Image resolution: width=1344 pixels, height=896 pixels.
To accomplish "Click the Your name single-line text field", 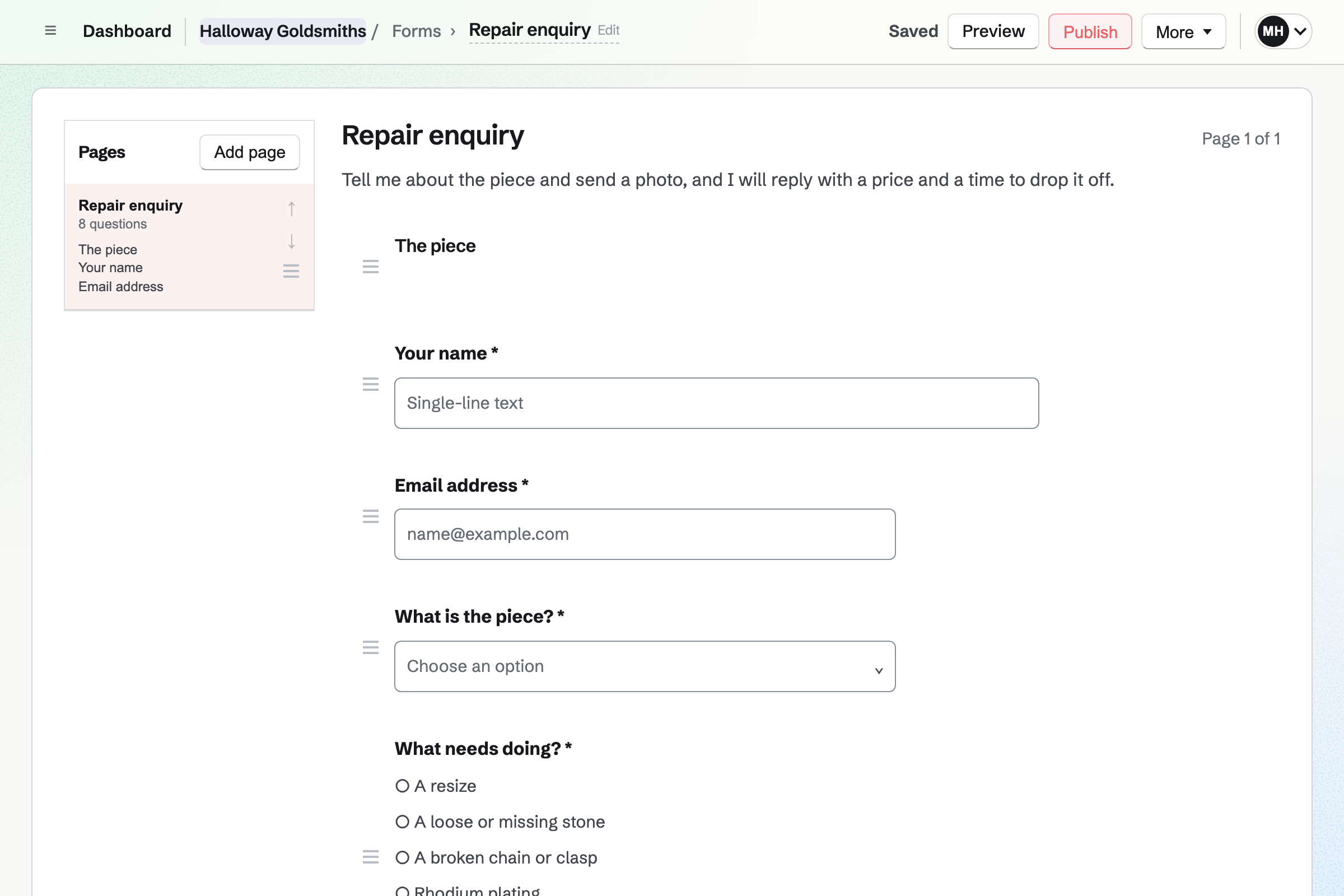I will click(717, 403).
